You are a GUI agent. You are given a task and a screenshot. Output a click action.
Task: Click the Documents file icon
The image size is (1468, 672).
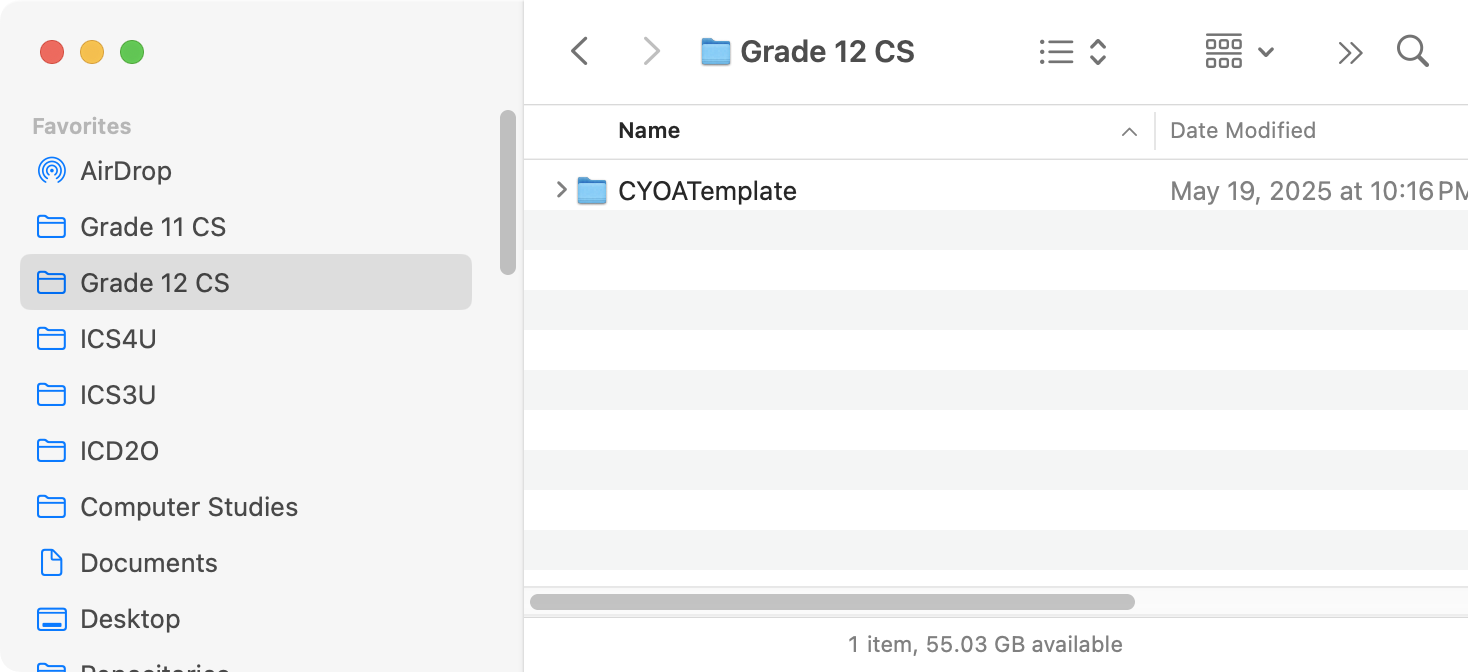pyautogui.click(x=51, y=563)
